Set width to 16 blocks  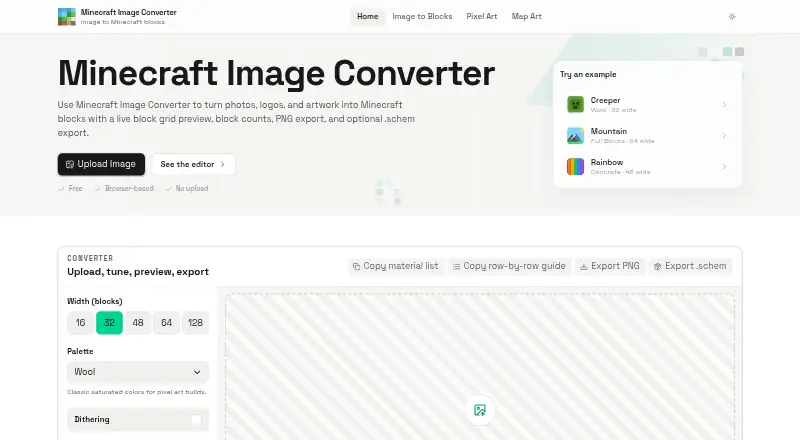pos(81,323)
